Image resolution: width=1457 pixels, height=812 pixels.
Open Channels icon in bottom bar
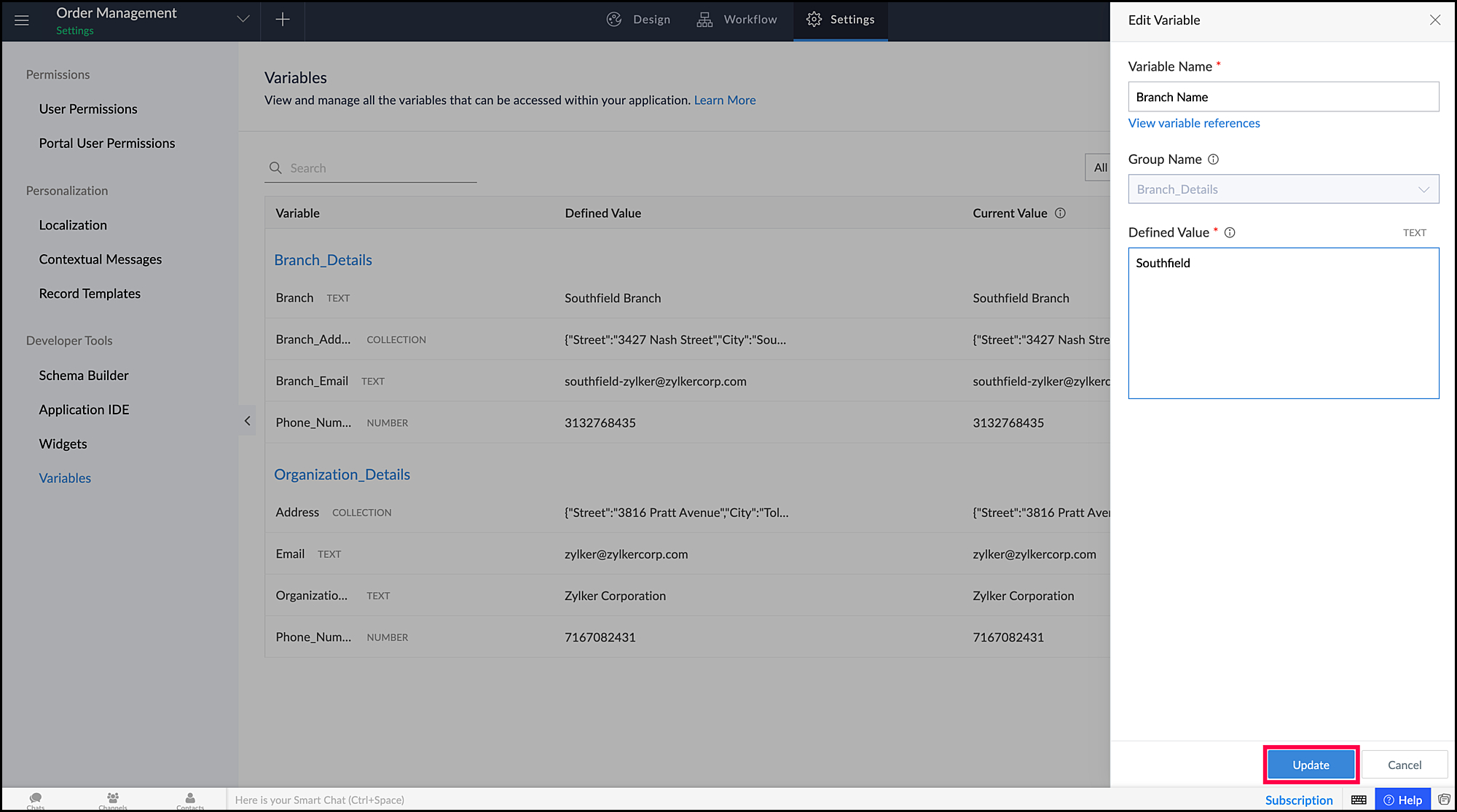pos(113,799)
